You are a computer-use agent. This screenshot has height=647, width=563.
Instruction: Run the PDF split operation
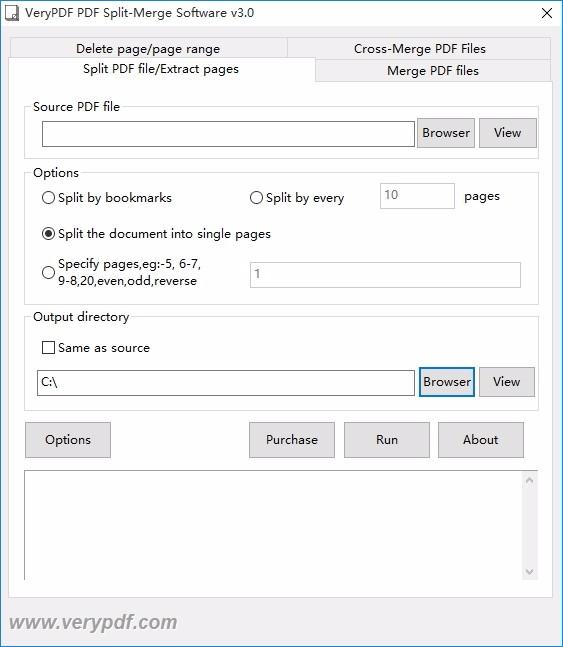[387, 440]
